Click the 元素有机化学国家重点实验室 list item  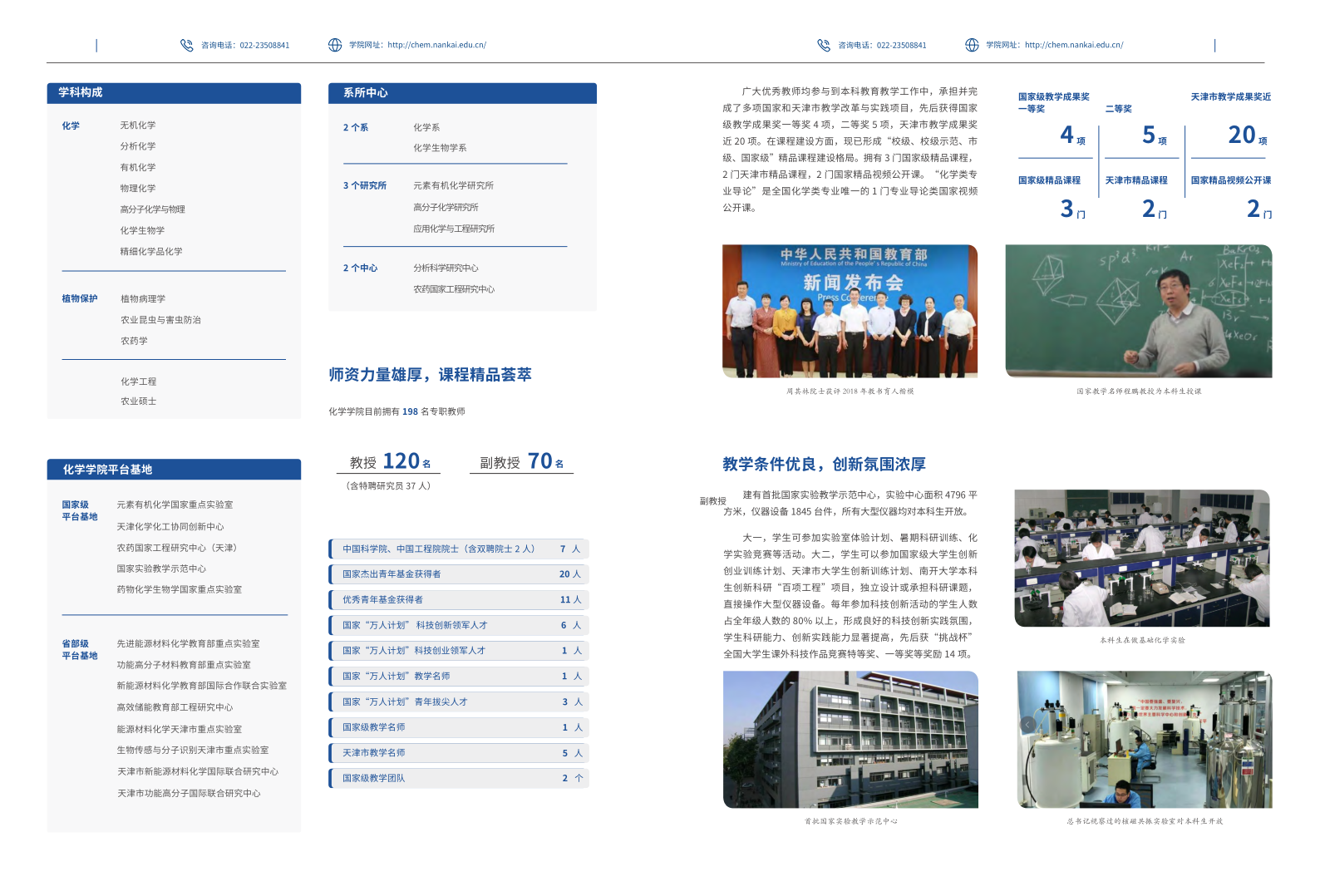point(175,505)
